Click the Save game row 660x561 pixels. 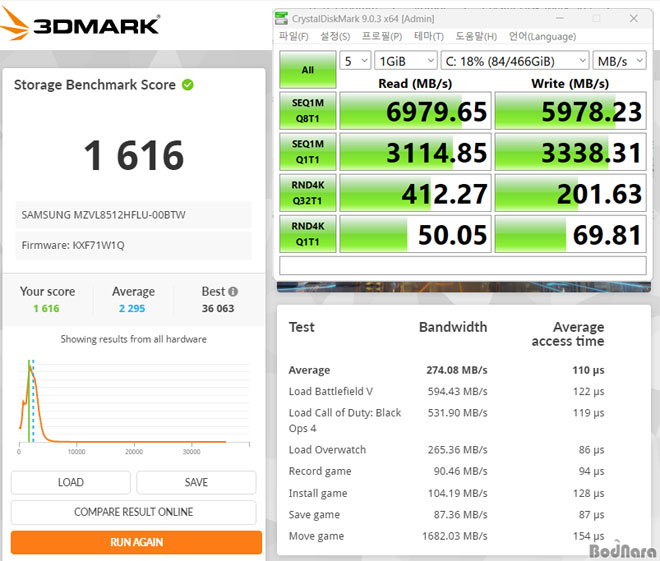click(x=446, y=515)
